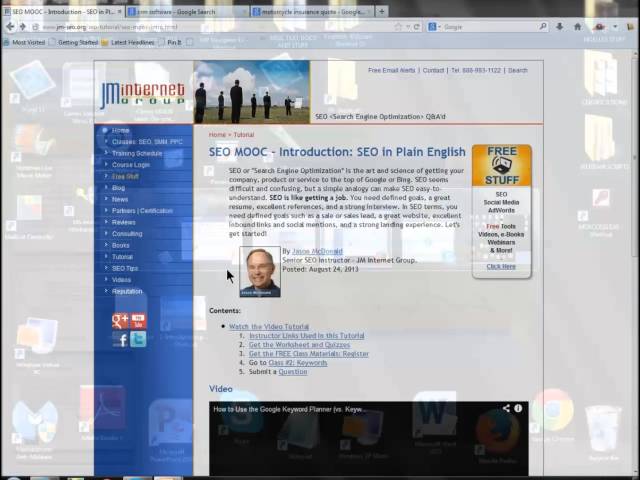The height and width of the screenshot is (480, 640).
Task: Click the FREE STUFF banner image
Action: (502, 165)
